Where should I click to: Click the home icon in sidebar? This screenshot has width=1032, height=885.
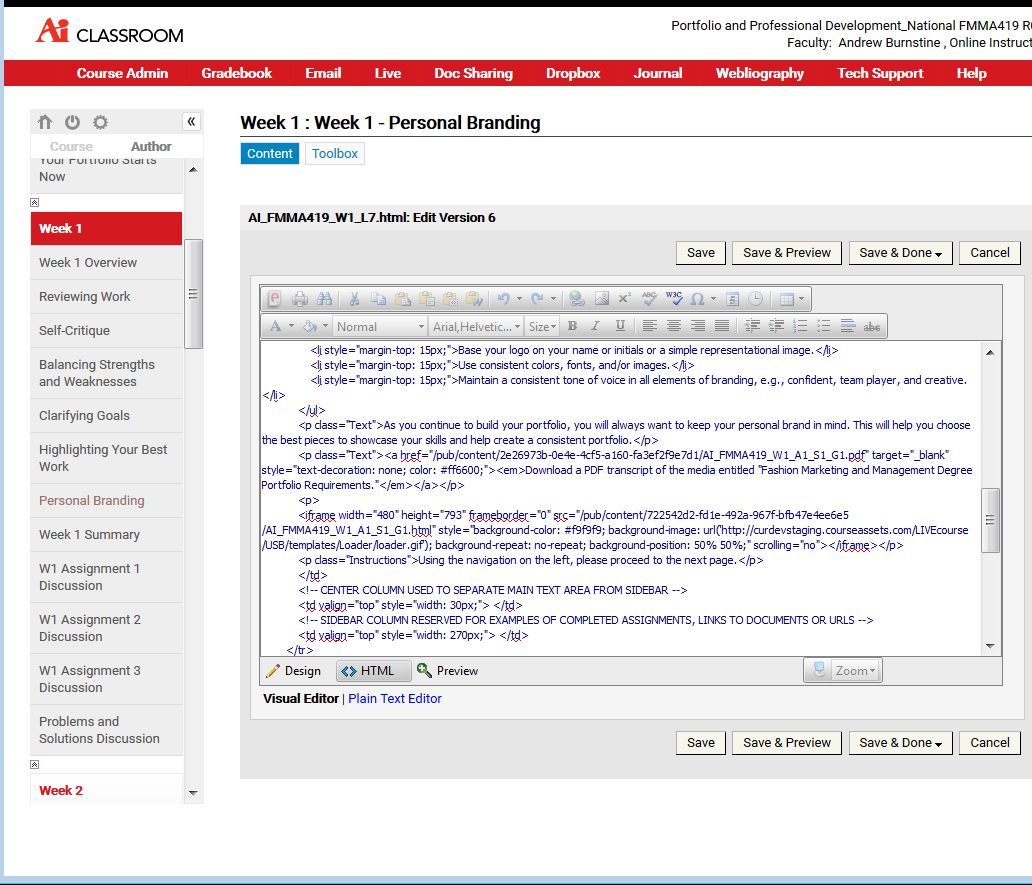pos(45,122)
